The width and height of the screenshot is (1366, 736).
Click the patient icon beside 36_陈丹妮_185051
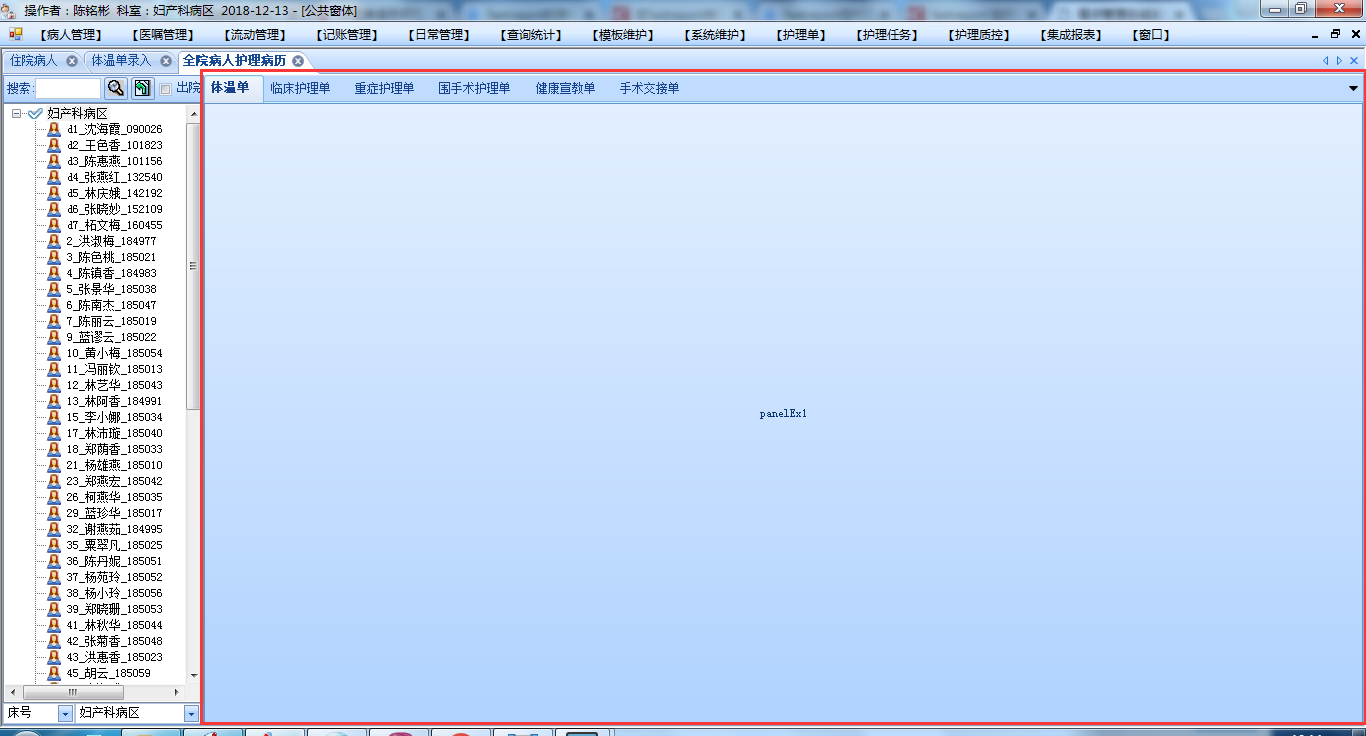[x=54, y=561]
